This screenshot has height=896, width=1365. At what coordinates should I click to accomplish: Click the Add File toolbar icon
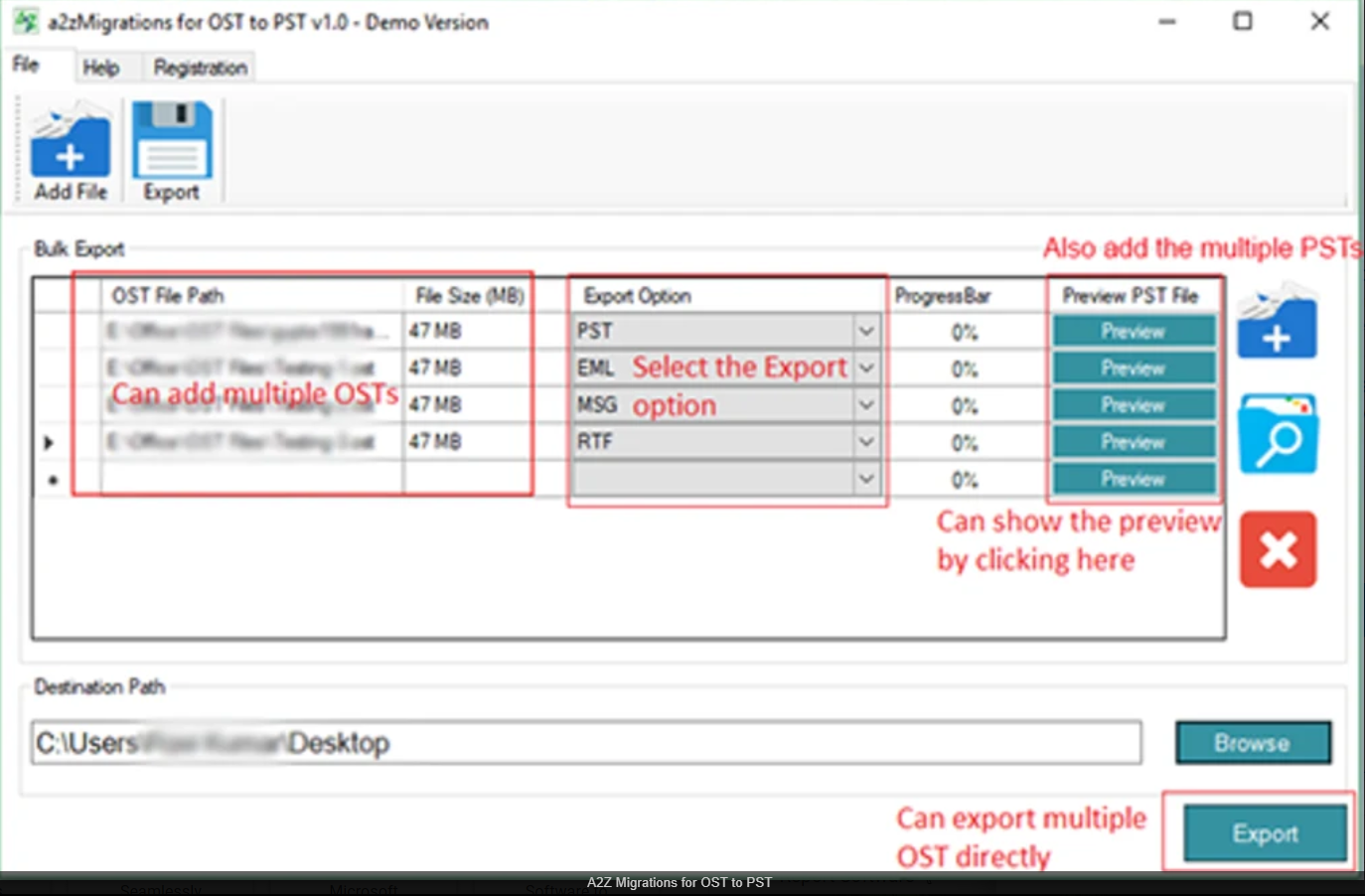coord(71,152)
